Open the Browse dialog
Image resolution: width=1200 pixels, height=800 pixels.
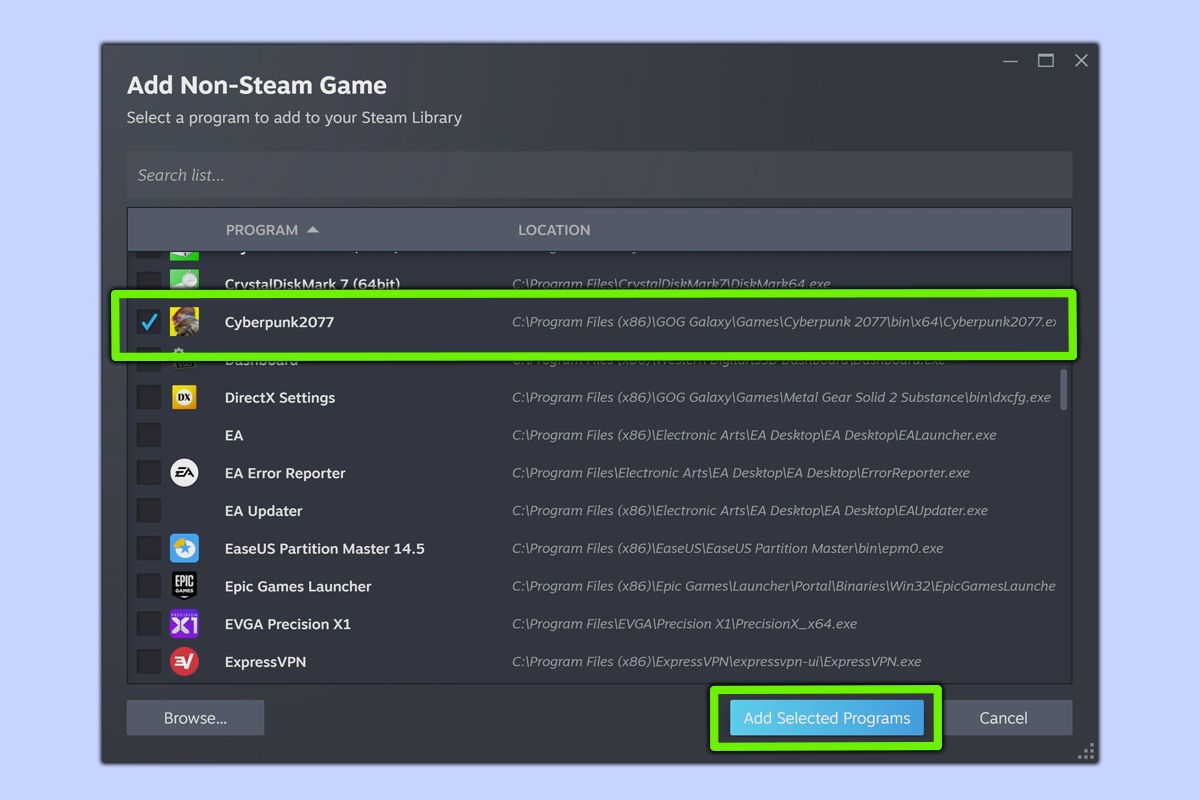tap(195, 717)
